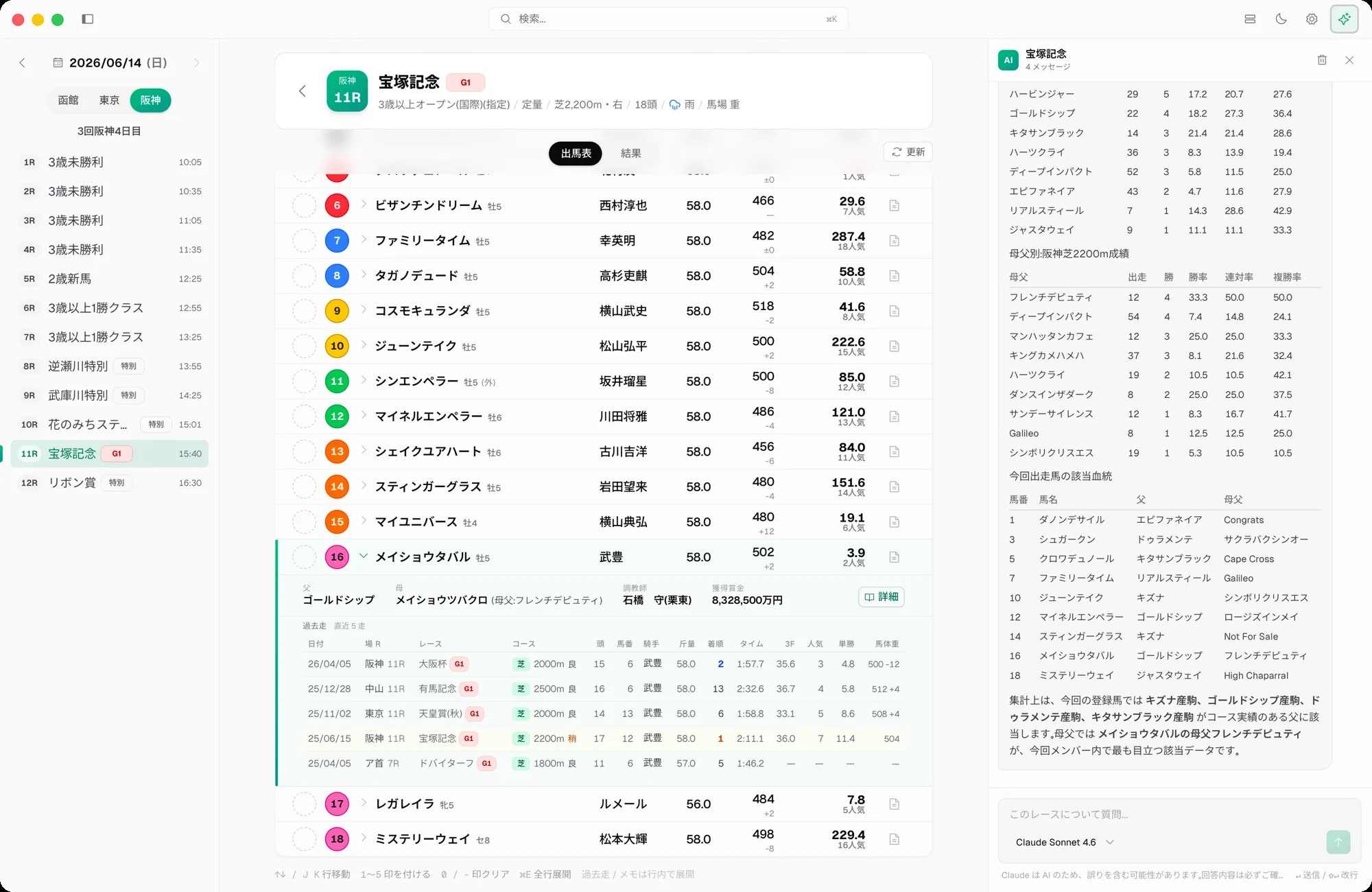
Task: Toggle the sidebar panel icon
Action: pyautogui.click(x=87, y=19)
